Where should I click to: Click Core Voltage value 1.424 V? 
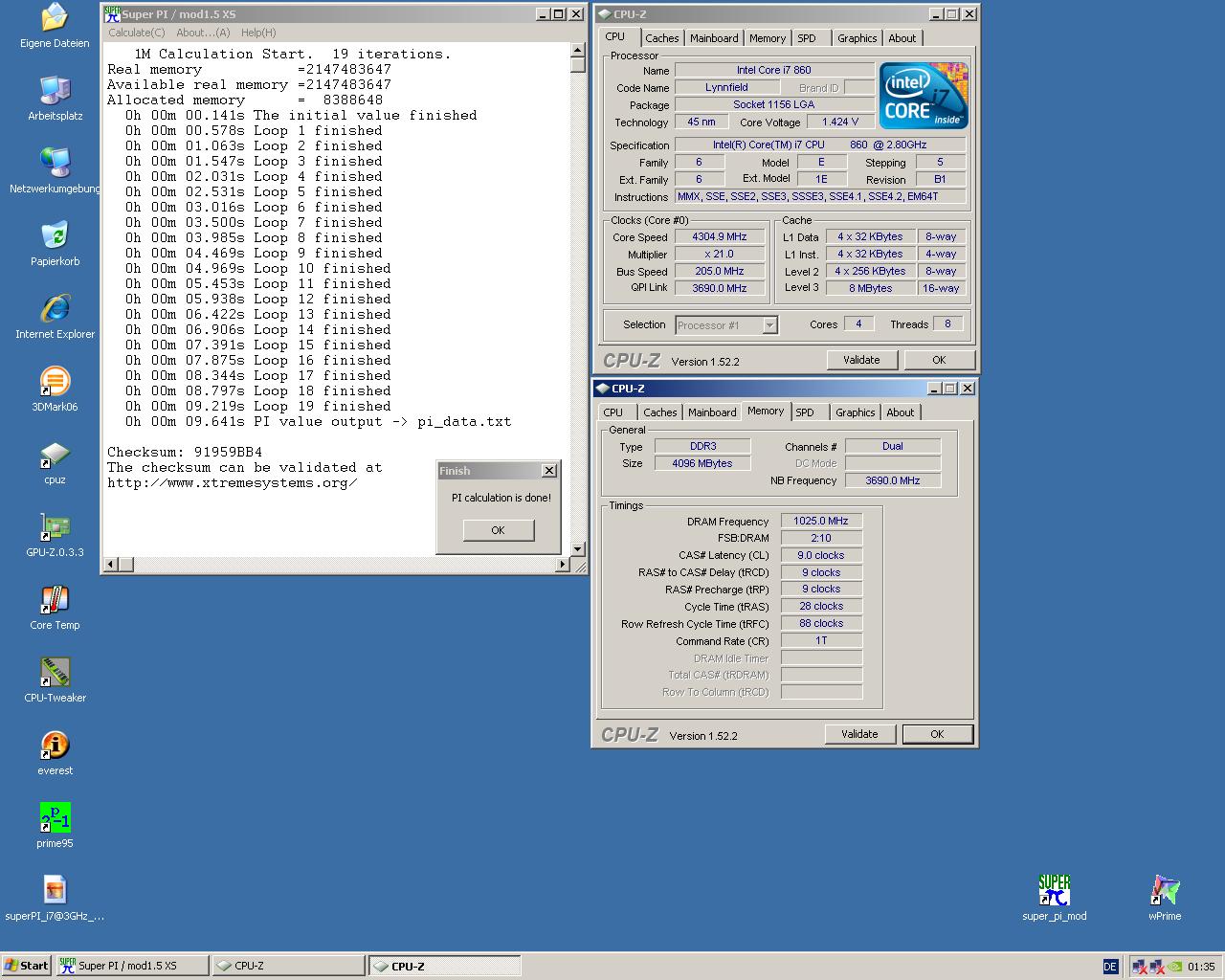[x=839, y=122]
